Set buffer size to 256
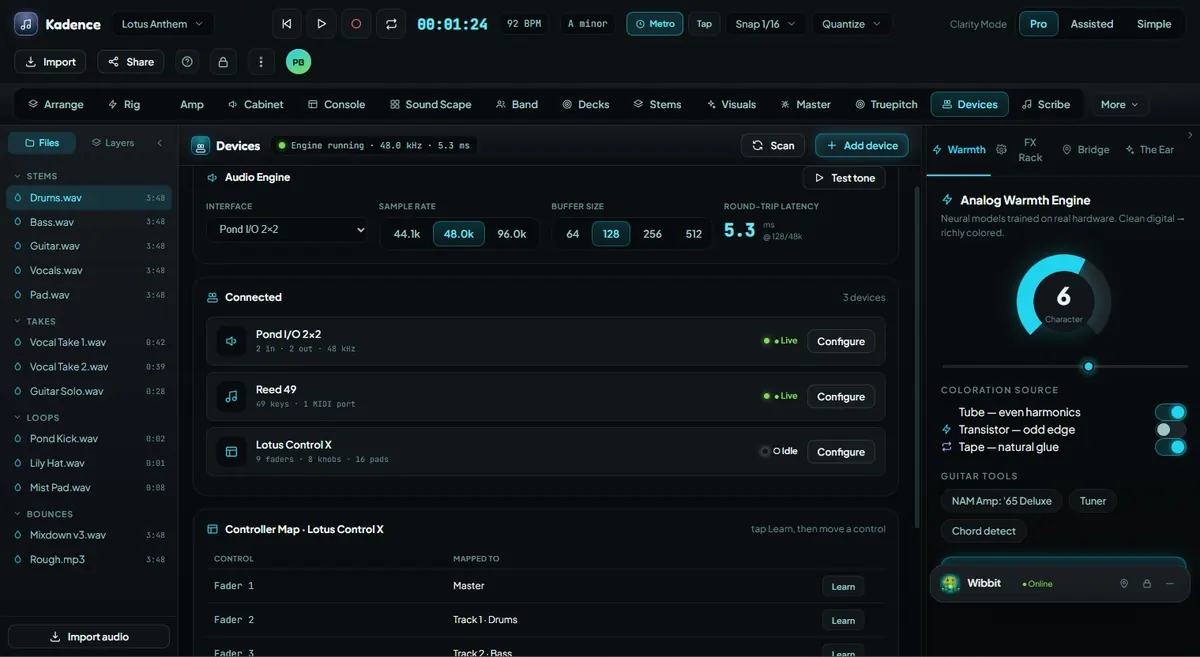Image resolution: width=1200 pixels, height=657 pixels. tap(652, 234)
